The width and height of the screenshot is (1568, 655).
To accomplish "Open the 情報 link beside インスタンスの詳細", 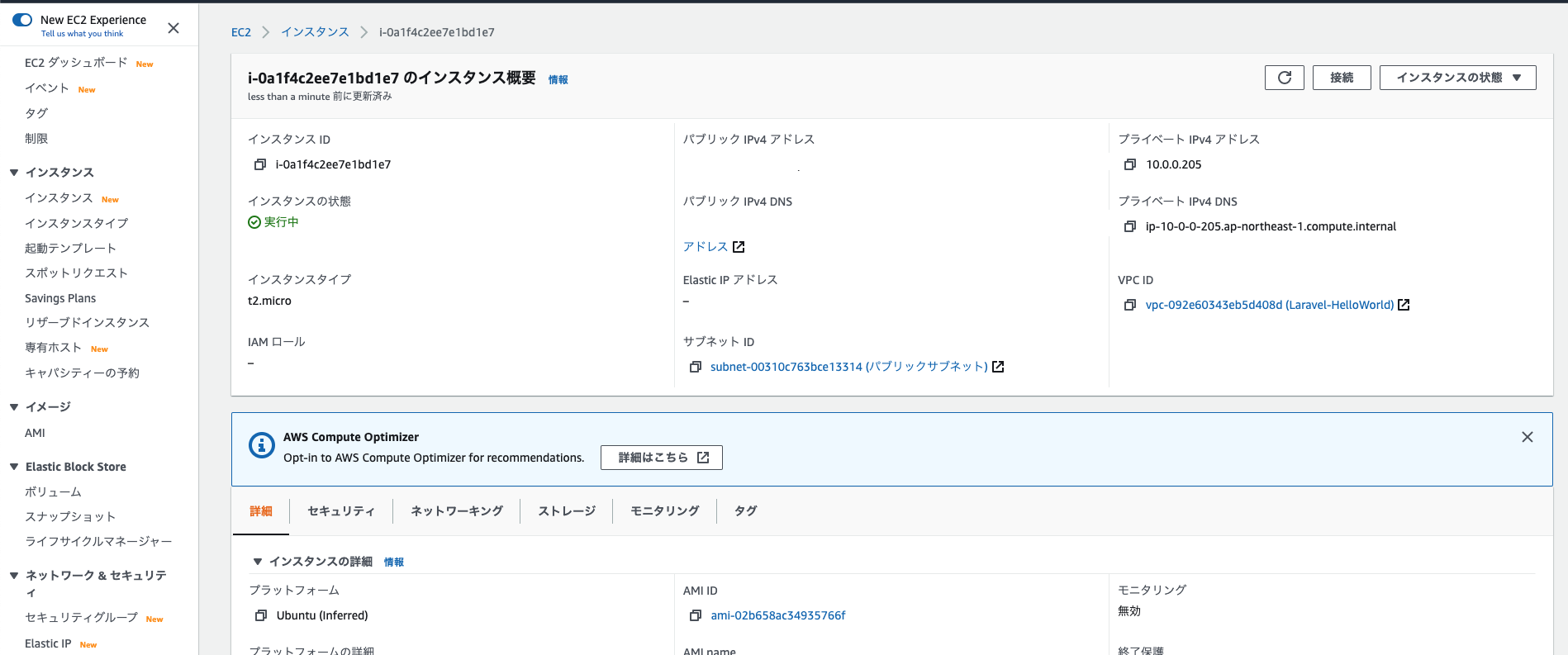I will [394, 562].
